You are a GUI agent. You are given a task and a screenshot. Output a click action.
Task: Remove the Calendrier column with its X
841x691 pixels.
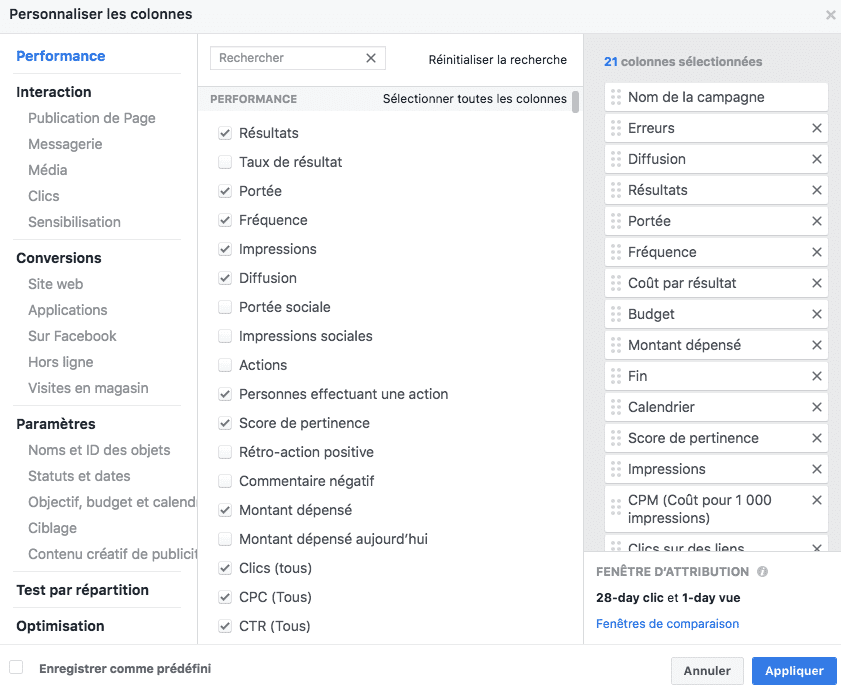[817, 406]
